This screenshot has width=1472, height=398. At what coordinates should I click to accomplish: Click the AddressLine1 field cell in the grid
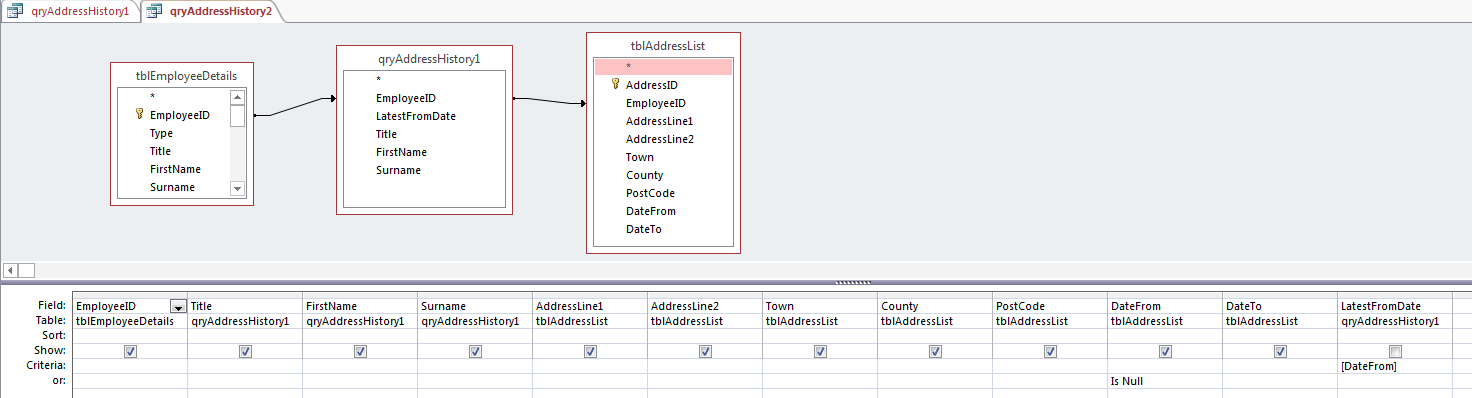590,306
